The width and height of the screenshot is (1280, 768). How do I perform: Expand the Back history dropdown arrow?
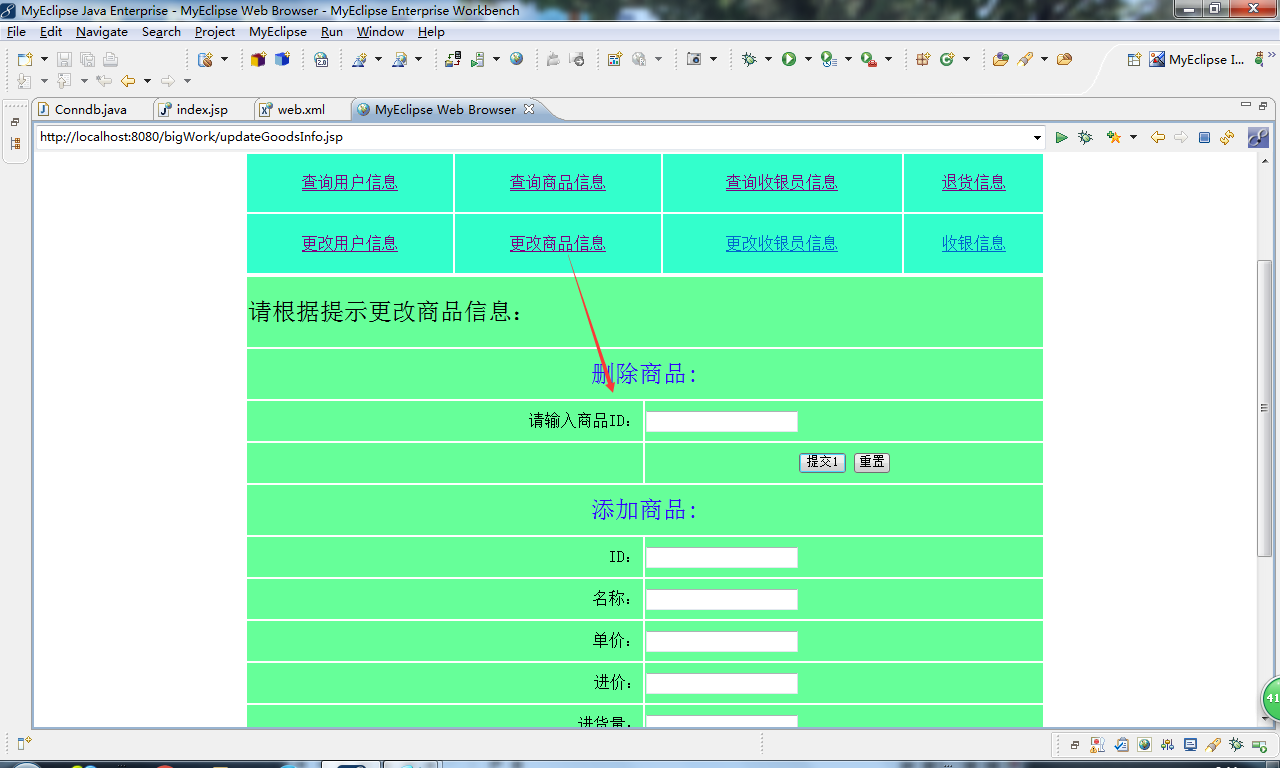click(x=147, y=81)
